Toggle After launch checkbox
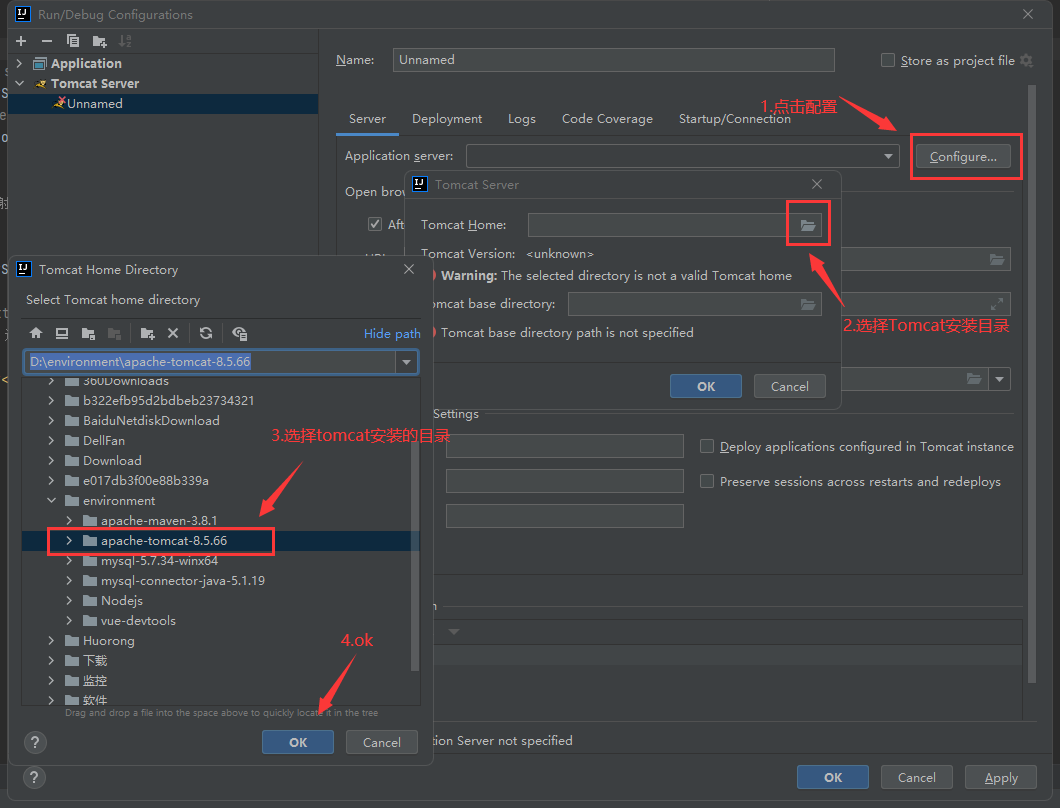 tap(375, 224)
